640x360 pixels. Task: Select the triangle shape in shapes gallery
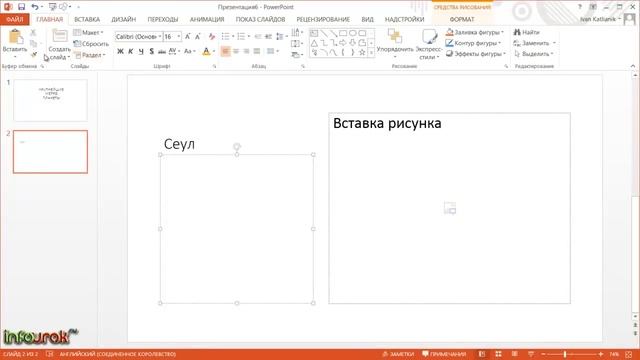pos(314,43)
